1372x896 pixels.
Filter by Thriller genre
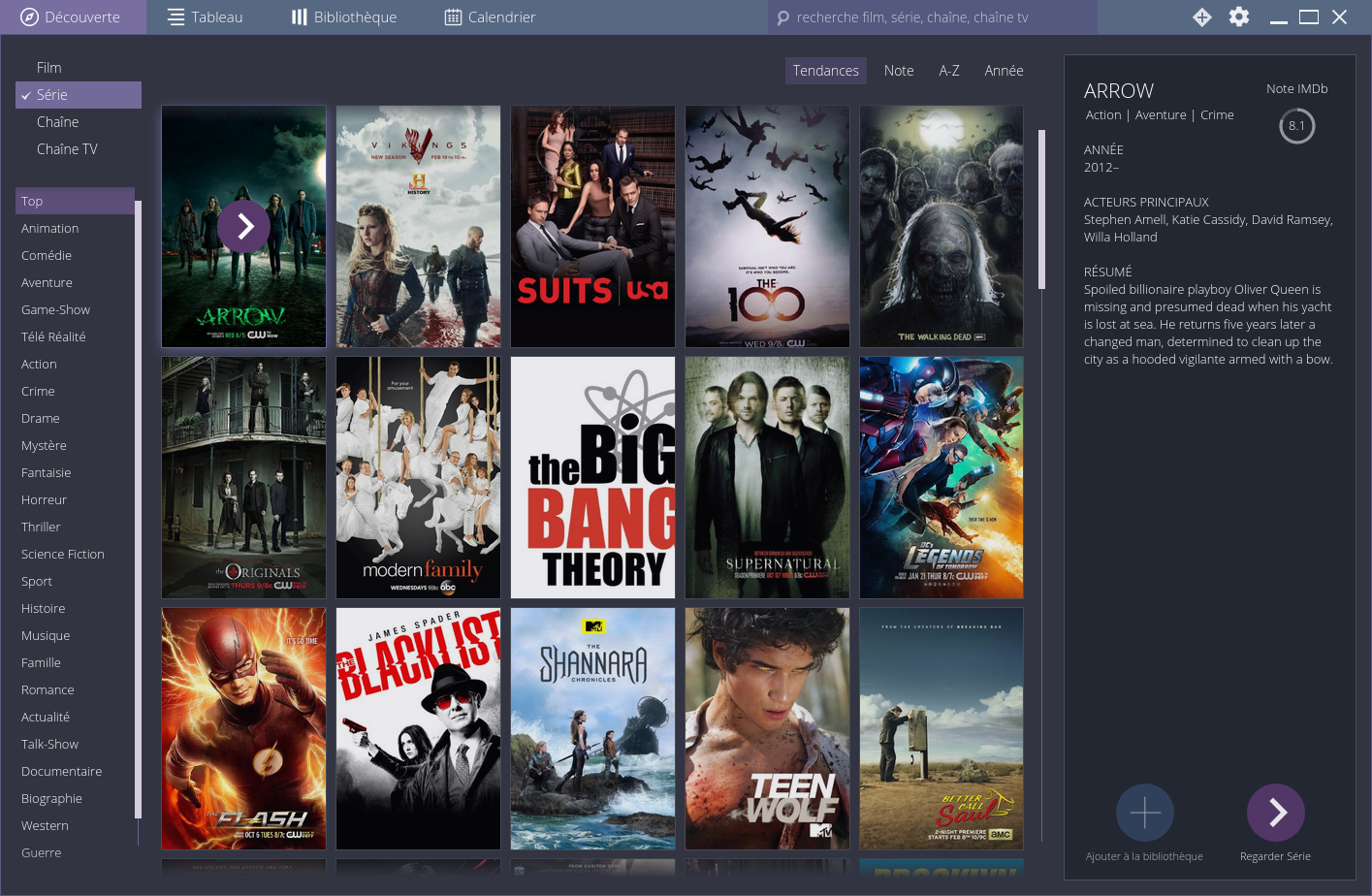tap(75, 528)
